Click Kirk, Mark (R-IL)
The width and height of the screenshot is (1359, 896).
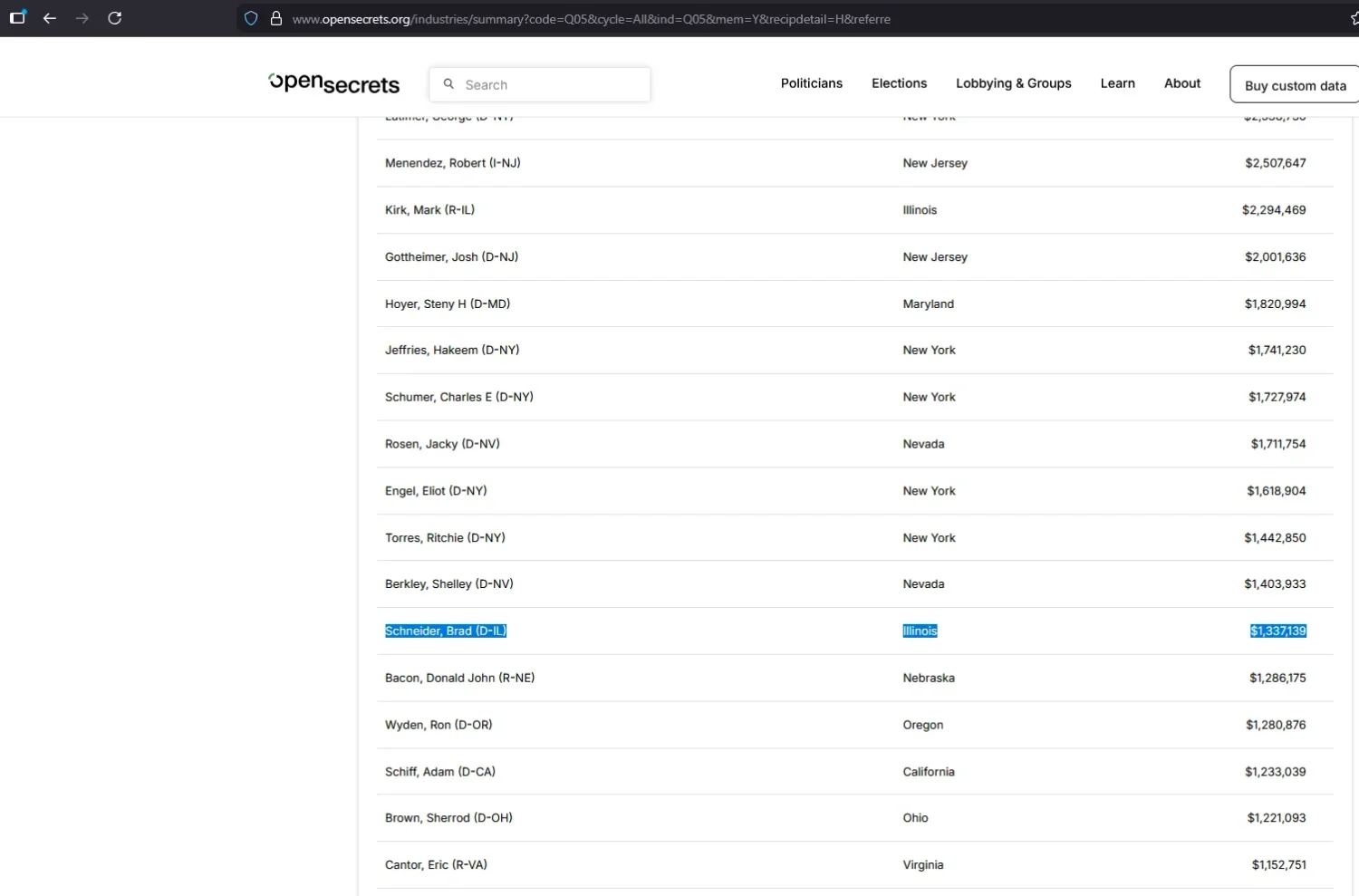(429, 210)
